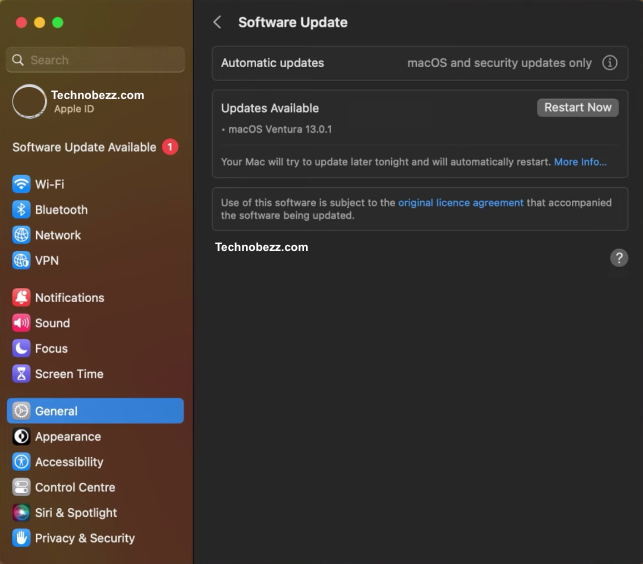
Task: Select the Focus moon icon
Action: 21,349
